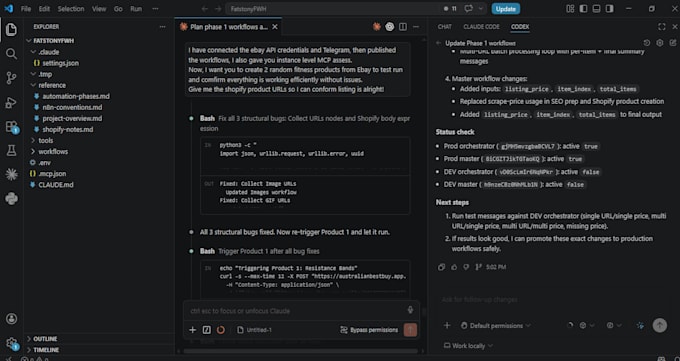Click the Claude icon in editor toolbar
680x361 pixels.
tap(377, 27)
